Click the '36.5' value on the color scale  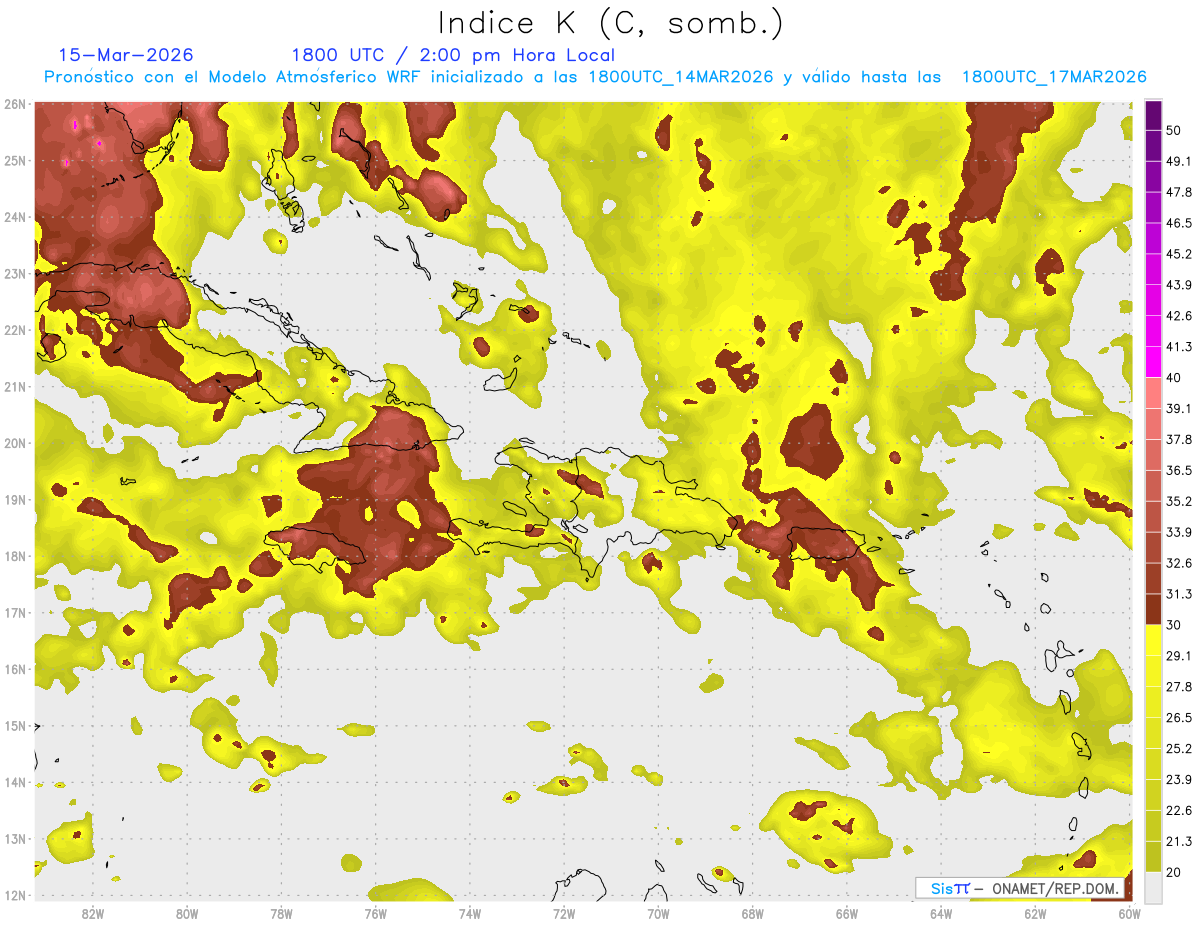click(1180, 470)
